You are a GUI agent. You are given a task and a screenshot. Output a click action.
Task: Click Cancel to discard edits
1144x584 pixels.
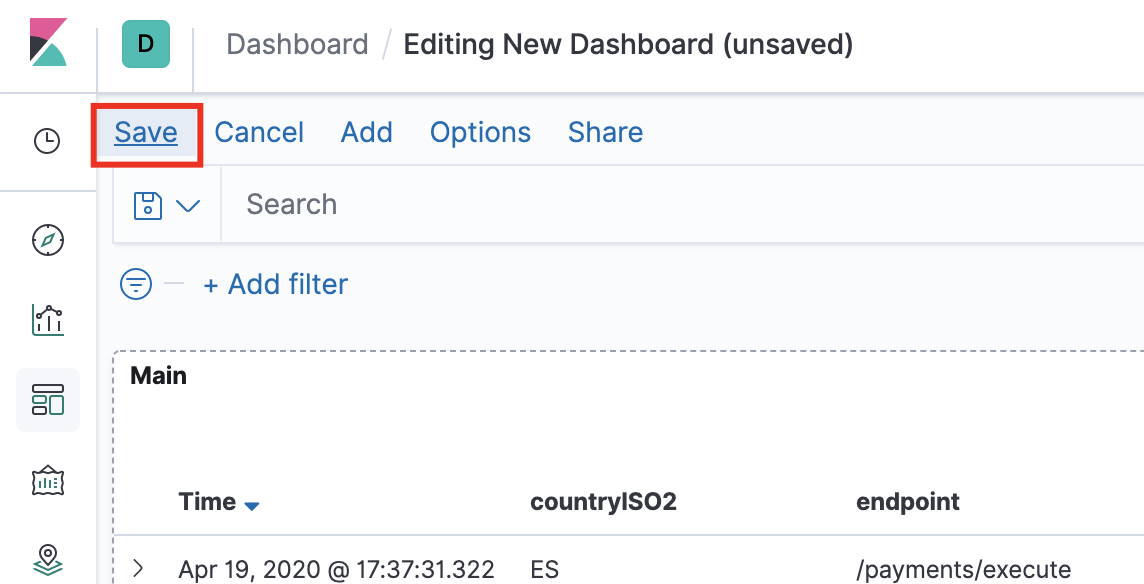pyautogui.click(x=259, y=133)
